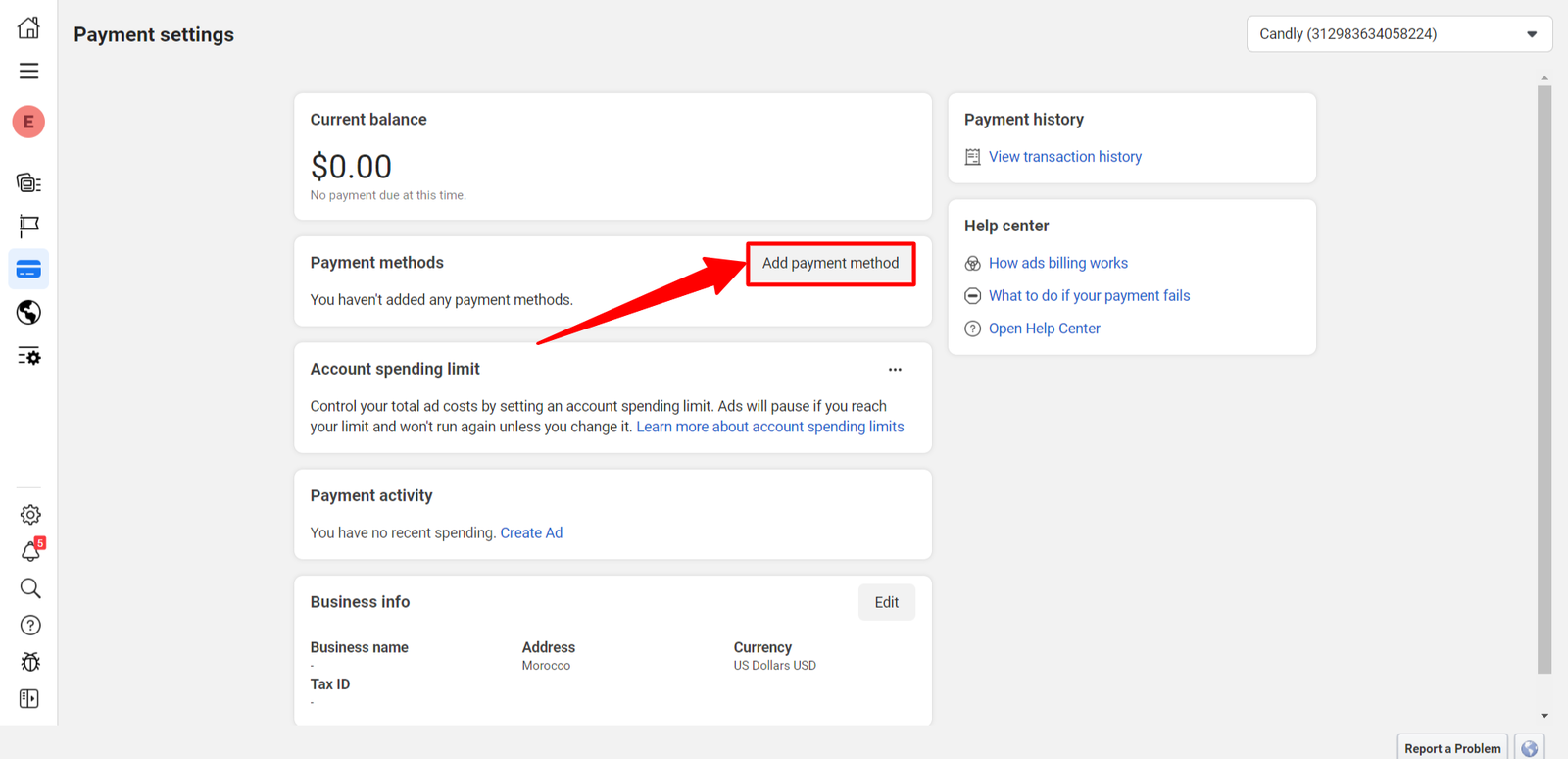Toggle the sidebar panel collapse icon
The width and height of the screenshot is (1568, 759).
pyautogui.click(x=29, y=699)
